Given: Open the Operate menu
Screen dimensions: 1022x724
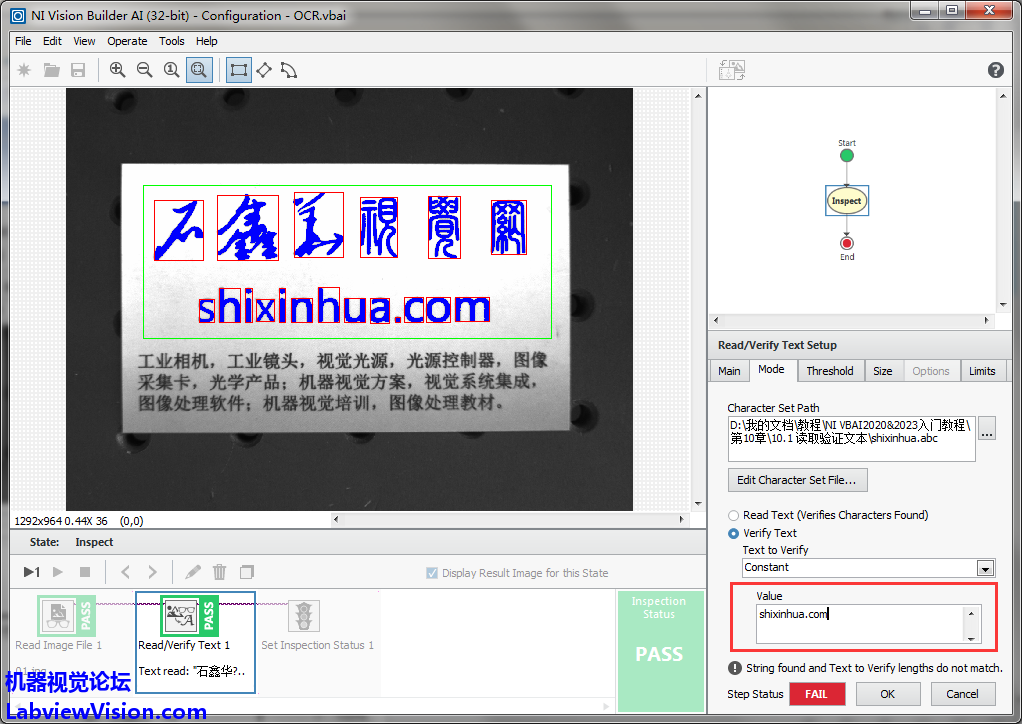Looking at the screenshot, I should click(x=127, y=41).
